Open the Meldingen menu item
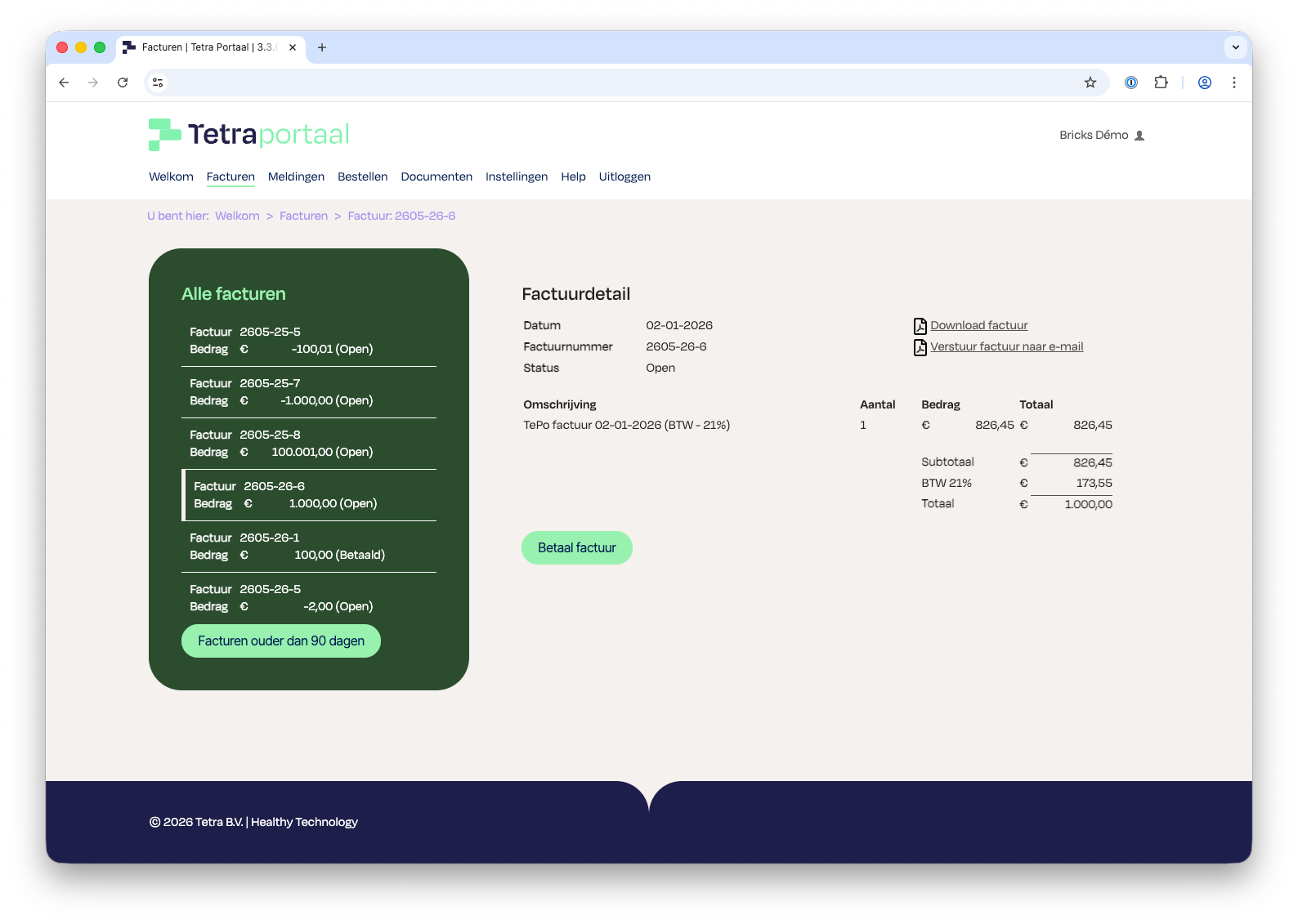This screenshot has width=1298, height=924. click(x=296, y=176)
